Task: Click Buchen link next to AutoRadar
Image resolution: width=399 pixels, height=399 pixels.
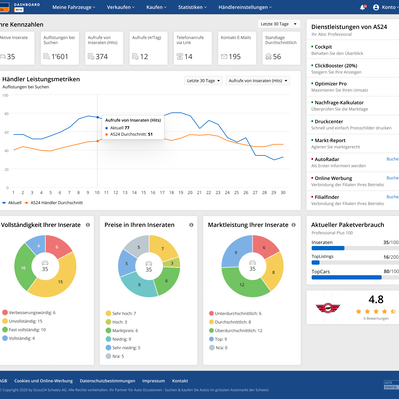Action: (x=393, y=159)
